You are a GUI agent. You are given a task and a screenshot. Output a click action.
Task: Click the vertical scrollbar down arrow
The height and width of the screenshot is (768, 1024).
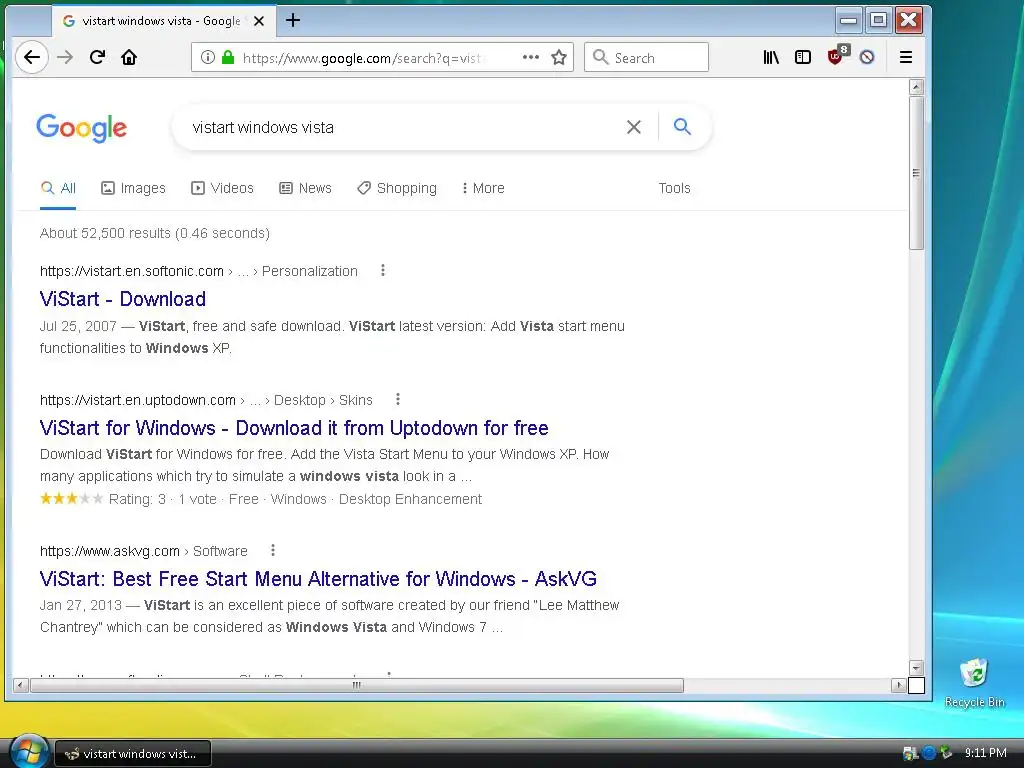click(916, 667)
